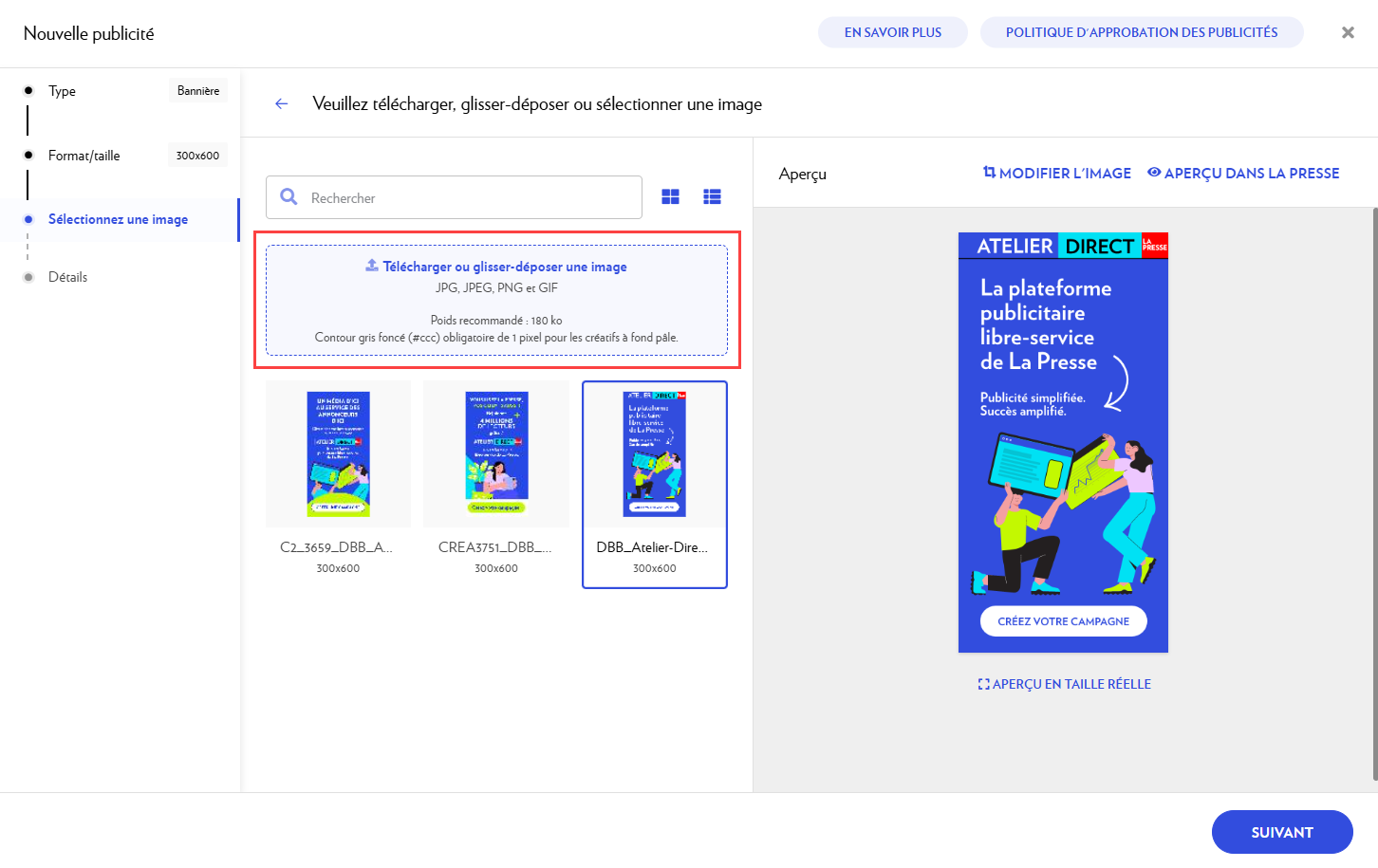Click the Aperçu dans La Presse eye icon

pos(1154,173)
